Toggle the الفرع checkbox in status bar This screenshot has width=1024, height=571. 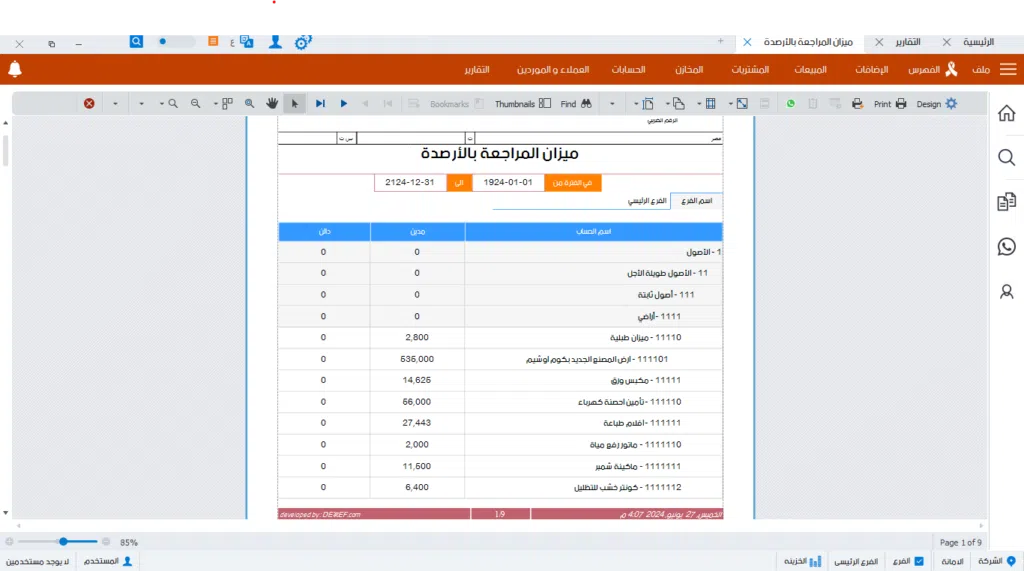point(919,561)
